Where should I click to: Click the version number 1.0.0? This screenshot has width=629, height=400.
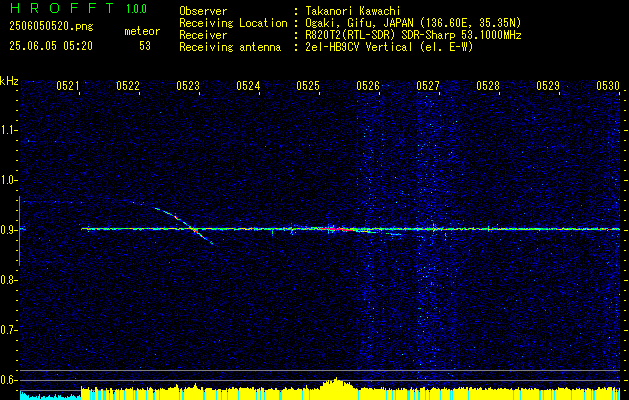pyautogui.click(x=136, y=9)
